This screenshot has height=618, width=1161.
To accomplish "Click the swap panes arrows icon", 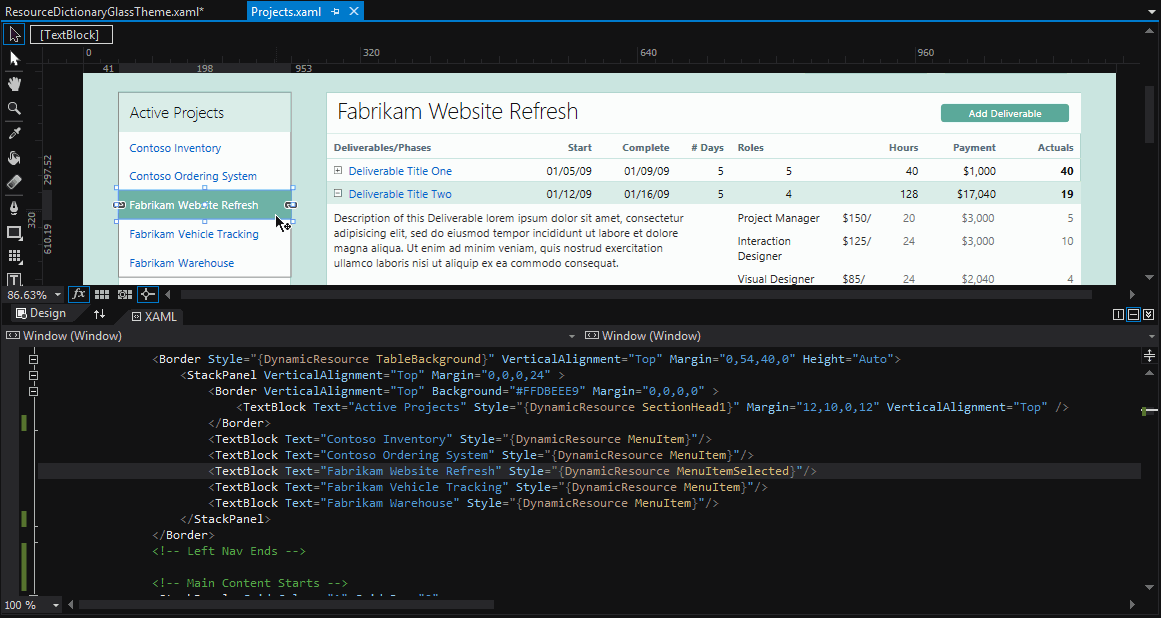I will click(99, 314).
